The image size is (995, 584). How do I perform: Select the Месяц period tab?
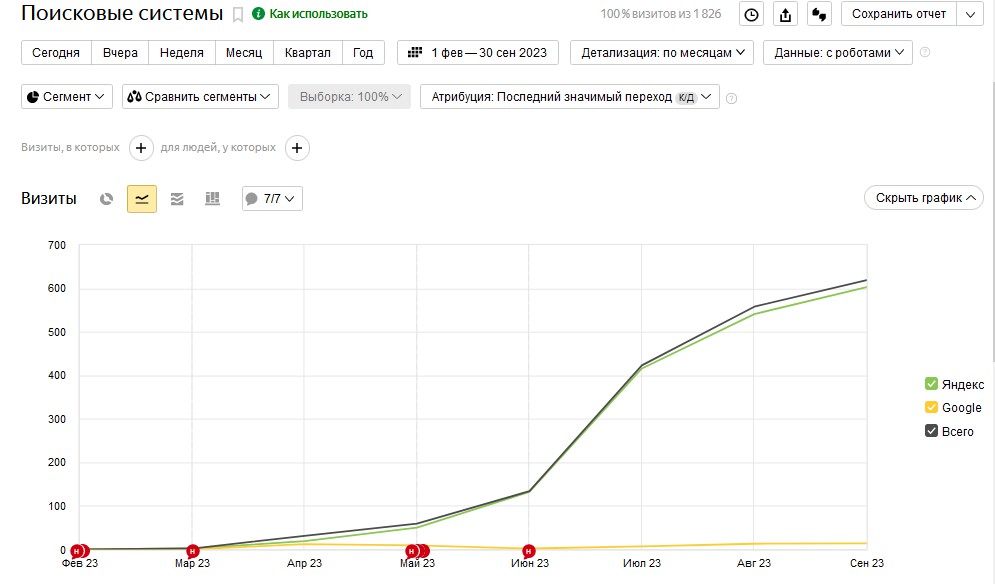click(244, 53)
